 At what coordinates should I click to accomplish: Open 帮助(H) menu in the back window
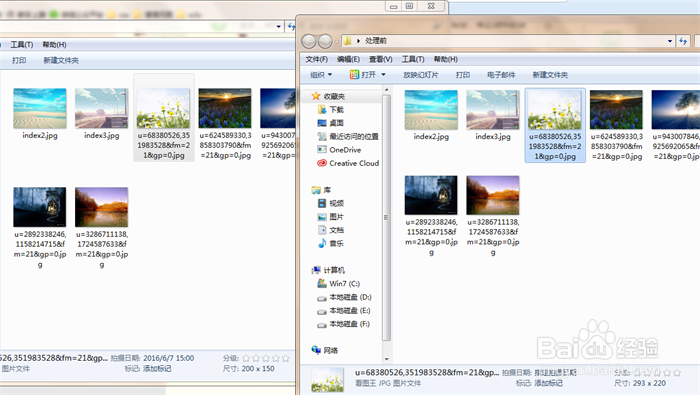[54, 45]
